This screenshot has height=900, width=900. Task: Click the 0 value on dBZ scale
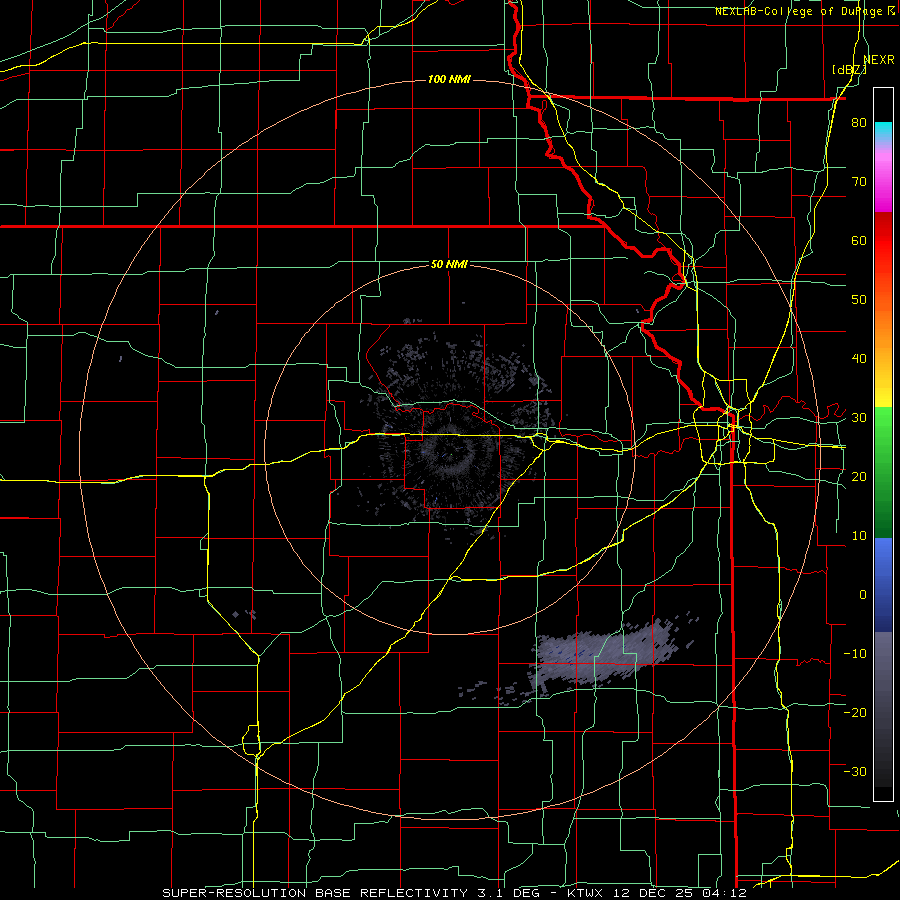click(x=862, y=595)
